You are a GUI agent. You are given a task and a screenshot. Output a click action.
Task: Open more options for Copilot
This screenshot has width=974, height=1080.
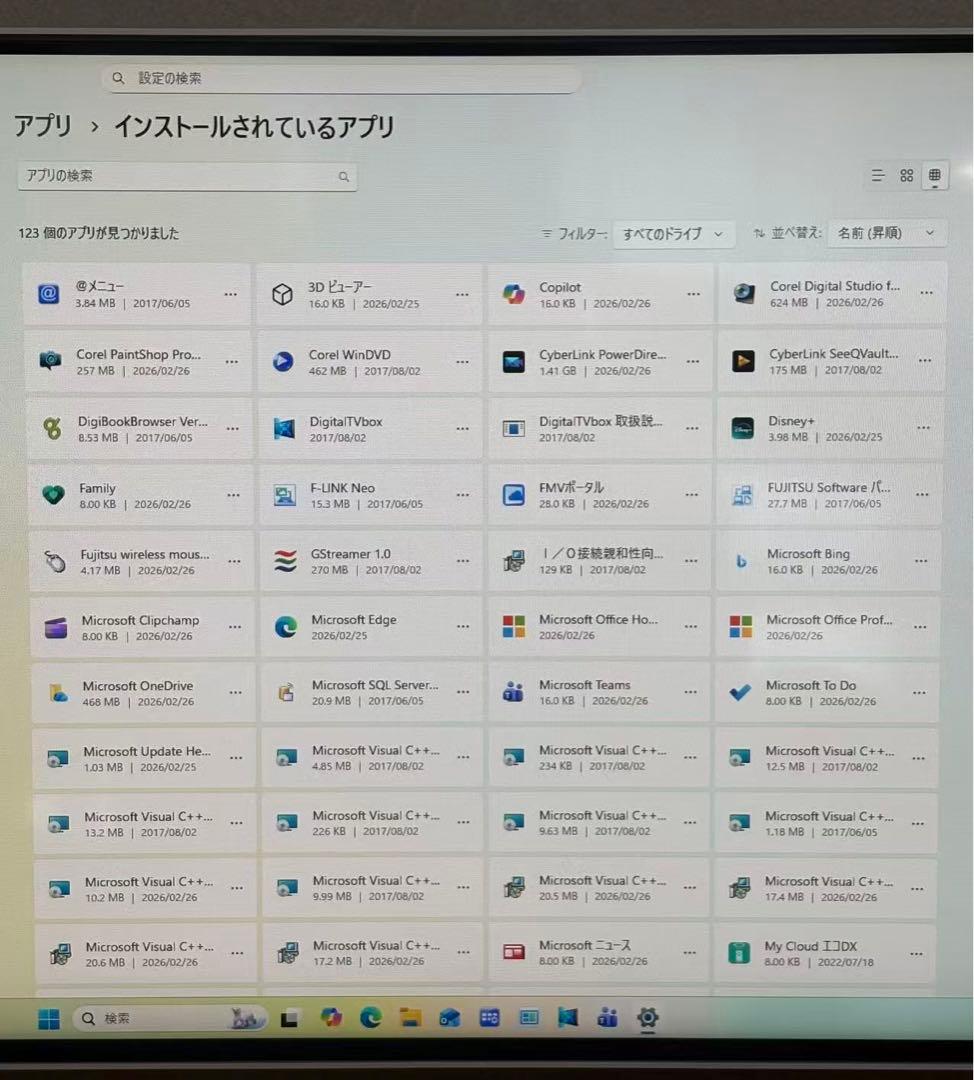[x=693, y=294]
